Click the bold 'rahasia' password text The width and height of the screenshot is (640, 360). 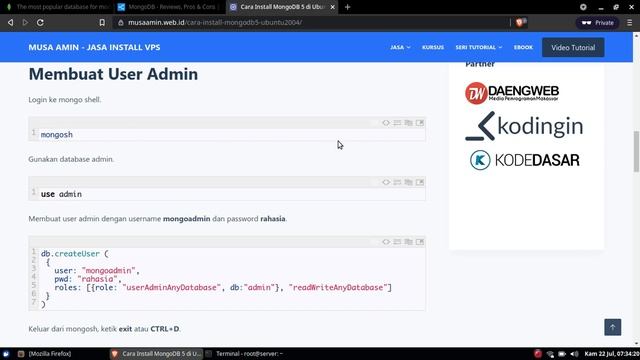point(273,219)
